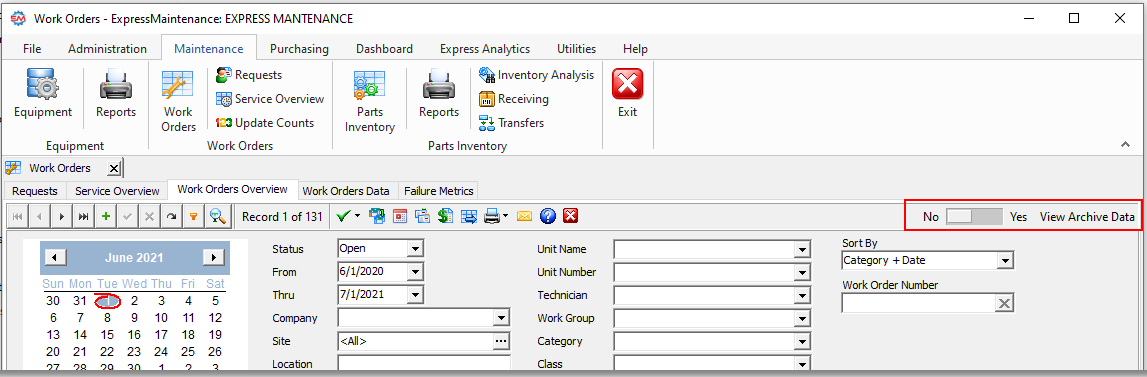Open Inventory Analysis
Image resolution: width=1147 pixels, height=377 pixels.
[536, 75]
